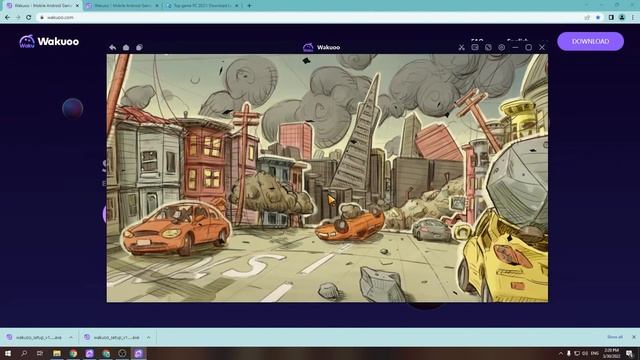Viewport: 640px width, 360px height.
Task: Open the first wakuoo_setup download item
Action: 35,338
